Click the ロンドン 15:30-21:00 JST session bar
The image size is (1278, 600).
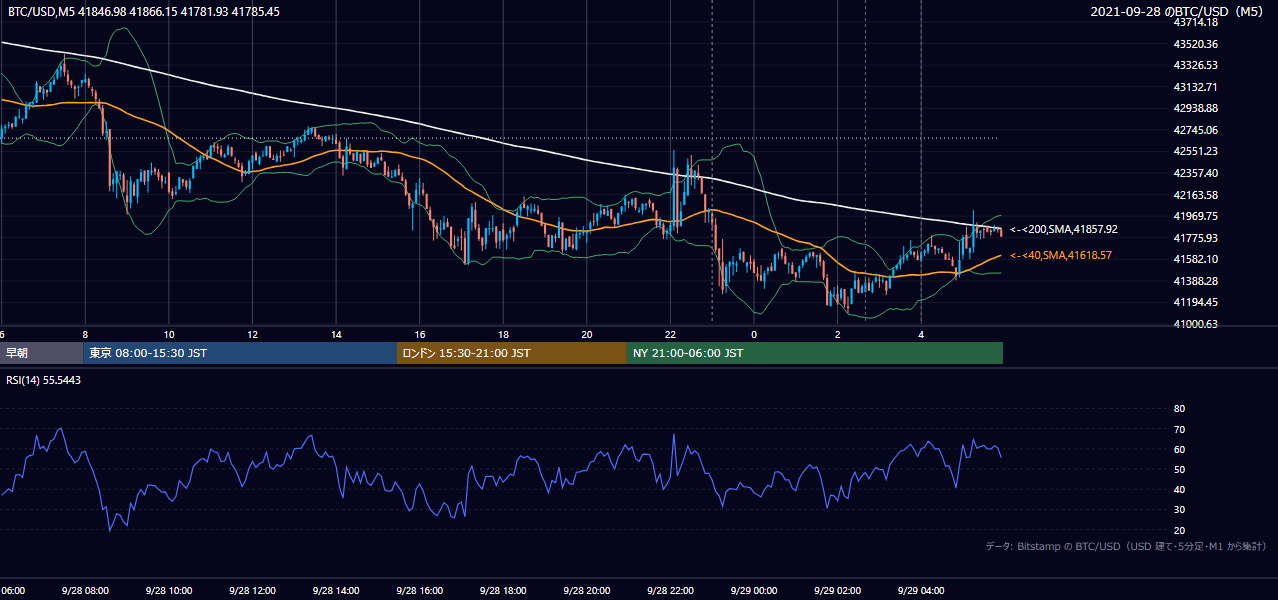click(512, 353)
